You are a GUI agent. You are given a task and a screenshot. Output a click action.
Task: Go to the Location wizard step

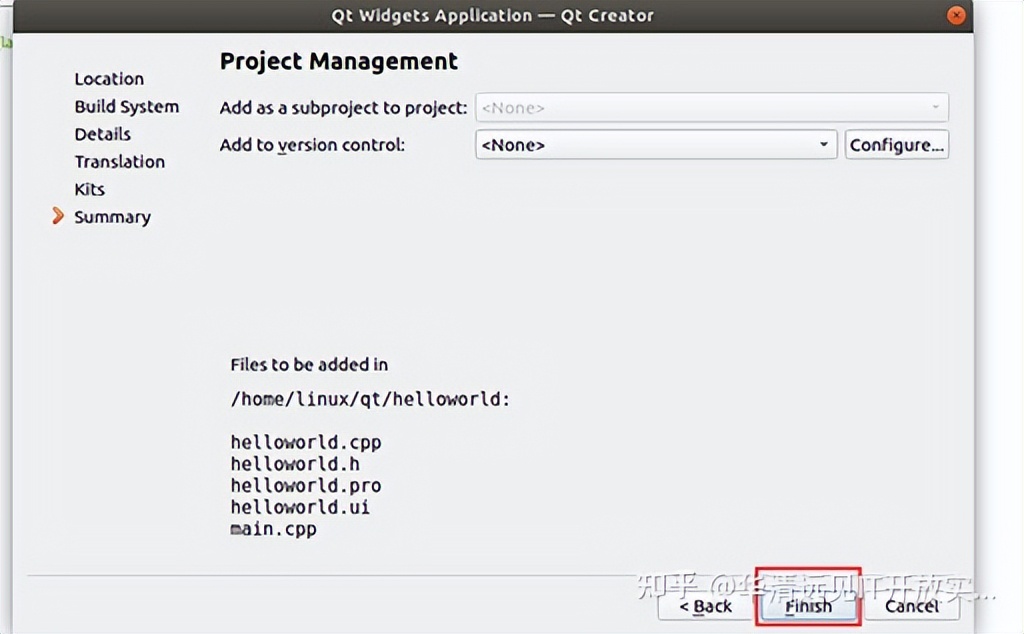point(109,79)
